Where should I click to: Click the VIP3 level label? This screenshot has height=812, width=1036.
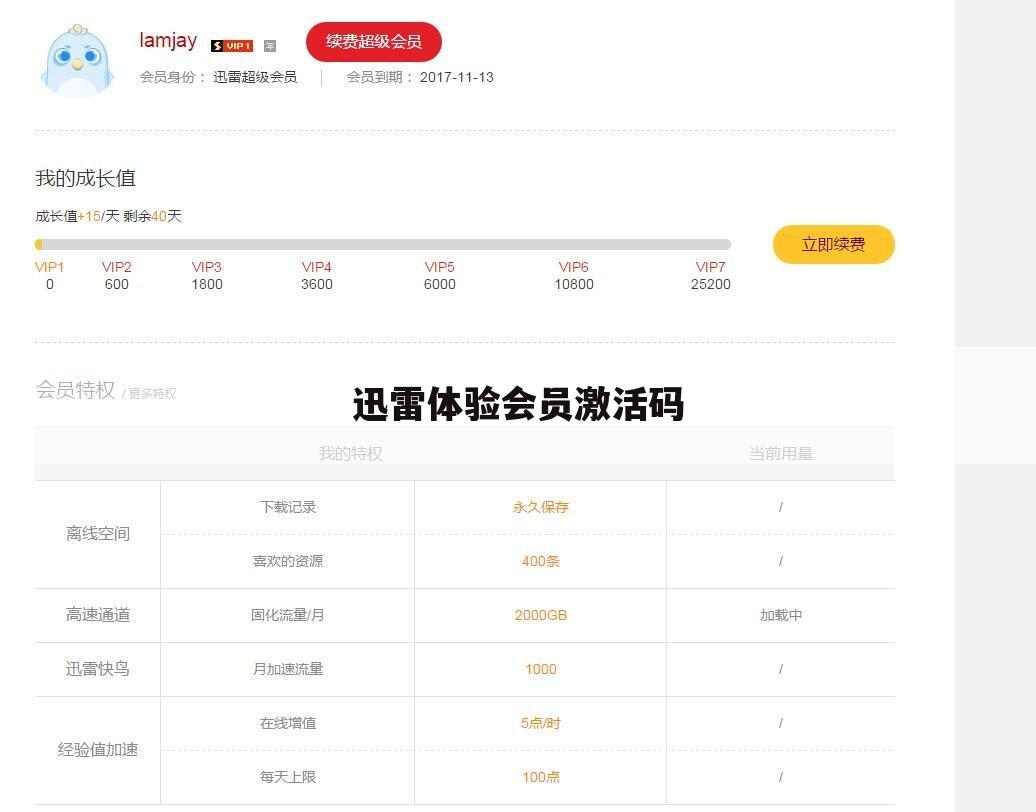pos(207,267)
